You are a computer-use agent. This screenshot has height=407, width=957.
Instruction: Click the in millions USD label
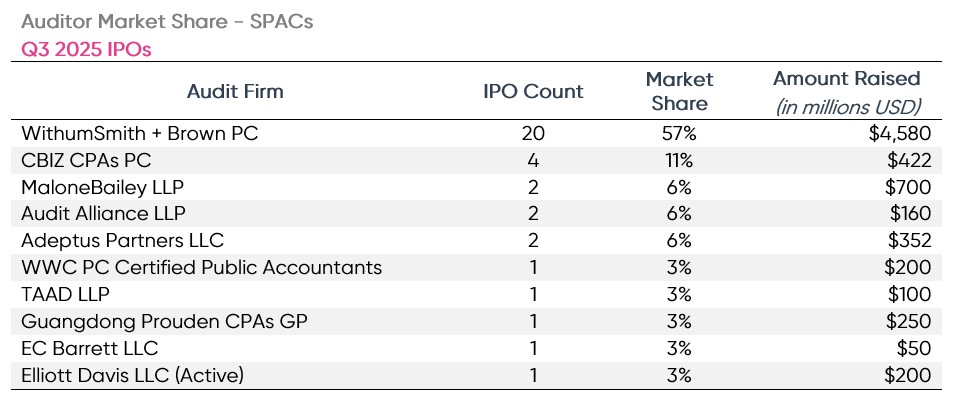click(x=848, y=106)
